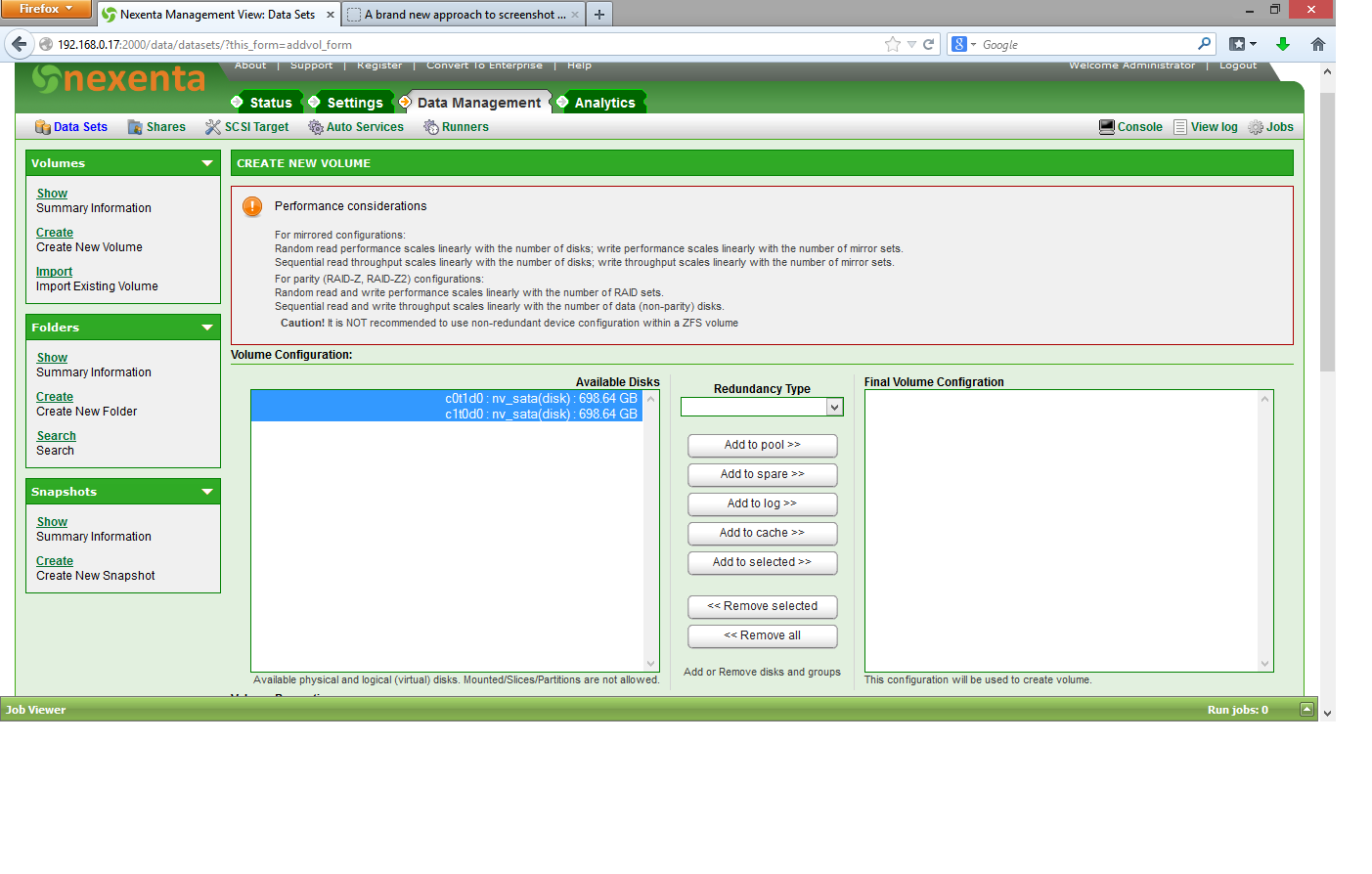The width and height of the screenshot is (1372, 874).
Task: Reload the page with refresh icon
Action: (x=929, y=44)
